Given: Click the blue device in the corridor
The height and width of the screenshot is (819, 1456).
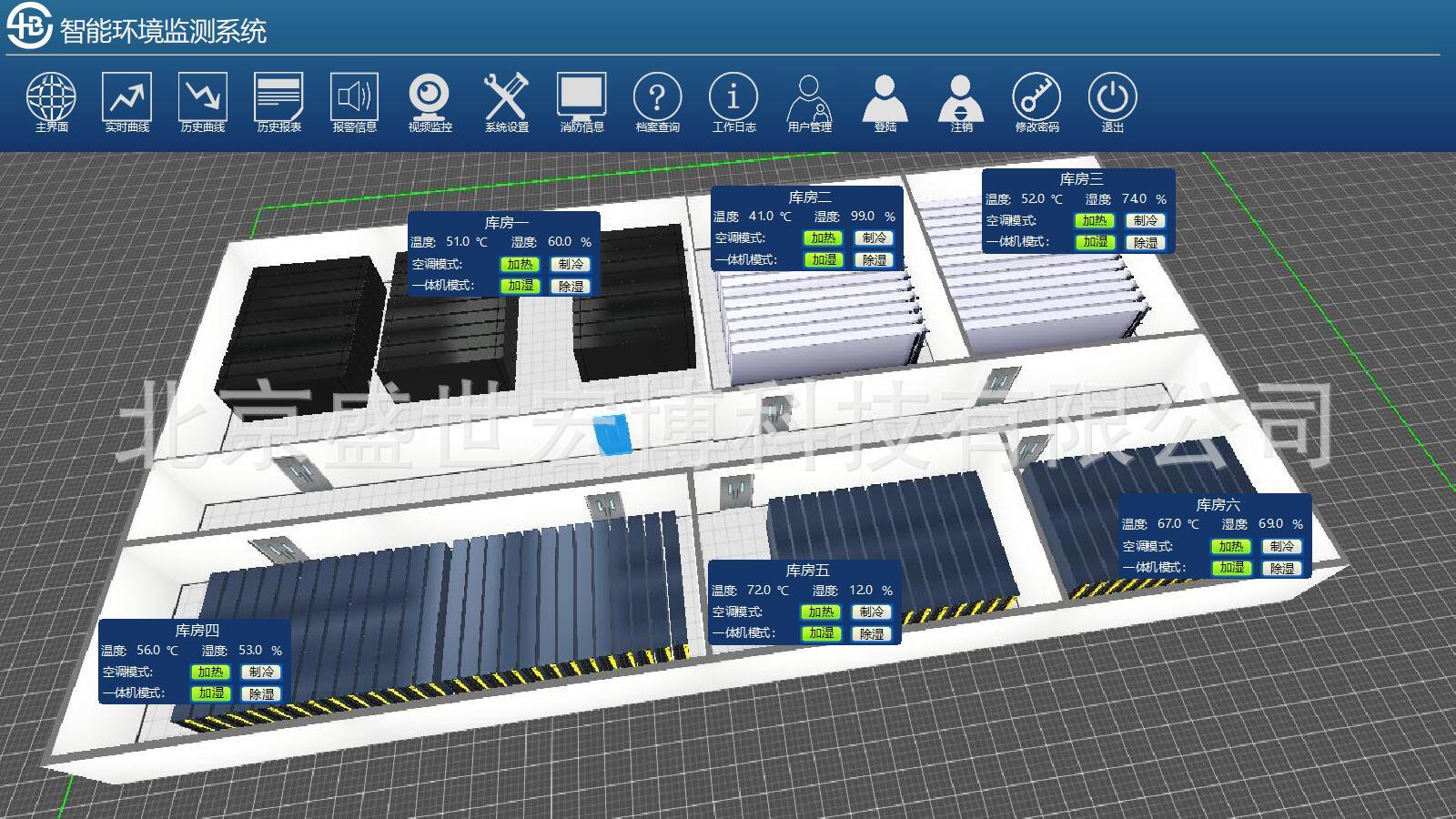Looking at the screenshot, I should point(612,433).
